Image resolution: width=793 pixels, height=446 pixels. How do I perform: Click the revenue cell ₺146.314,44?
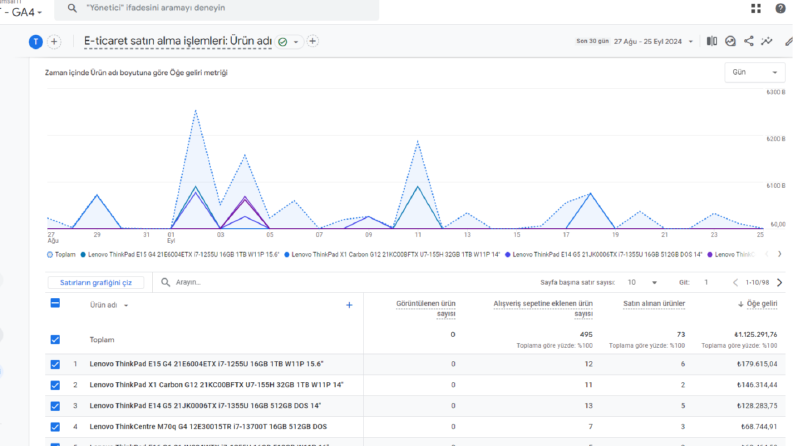pyautogui.click(x=757, y=385)
